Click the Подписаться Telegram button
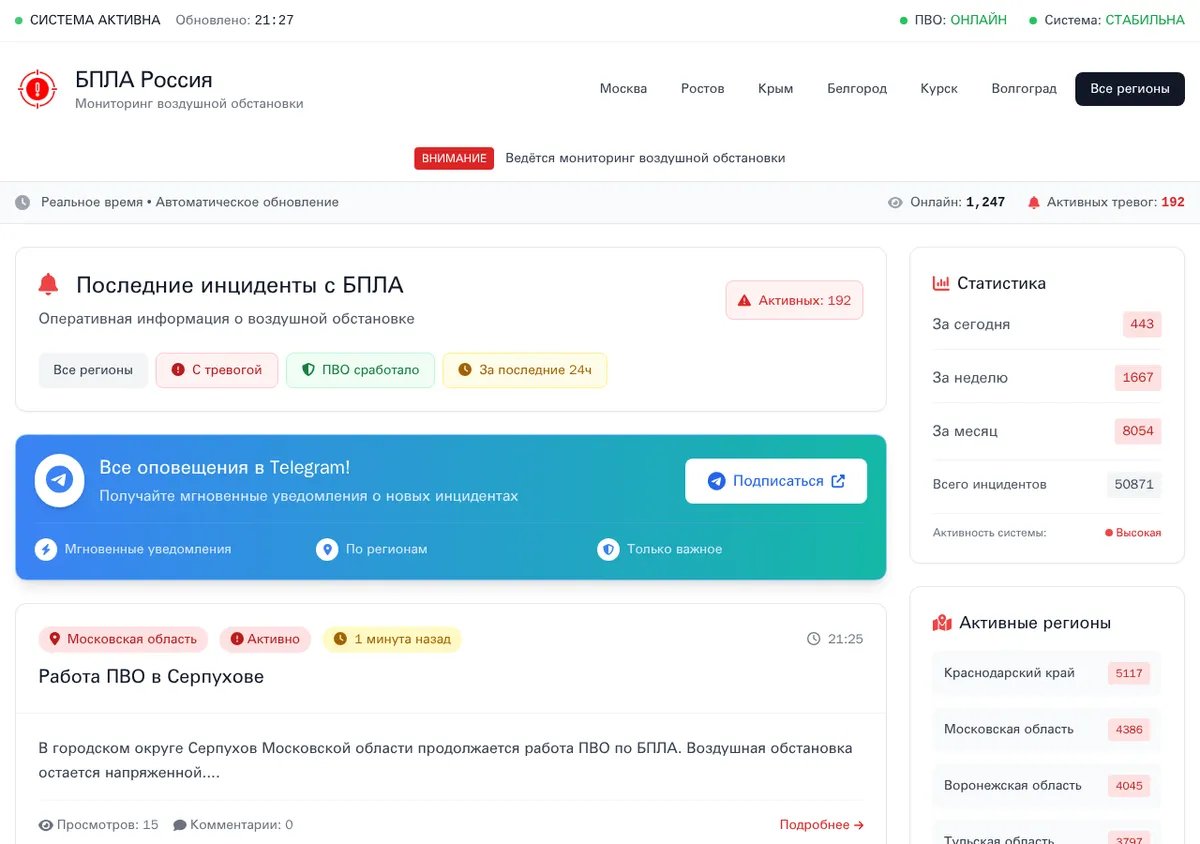 (x=776, y=481)
